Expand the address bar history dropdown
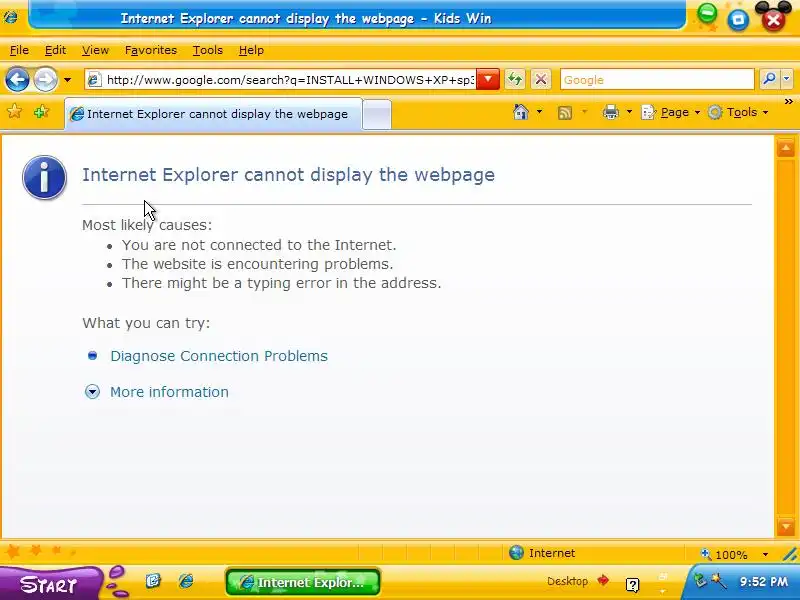Image resolution: width=800 pixels, height=600 pixels. tap(488, 80)
